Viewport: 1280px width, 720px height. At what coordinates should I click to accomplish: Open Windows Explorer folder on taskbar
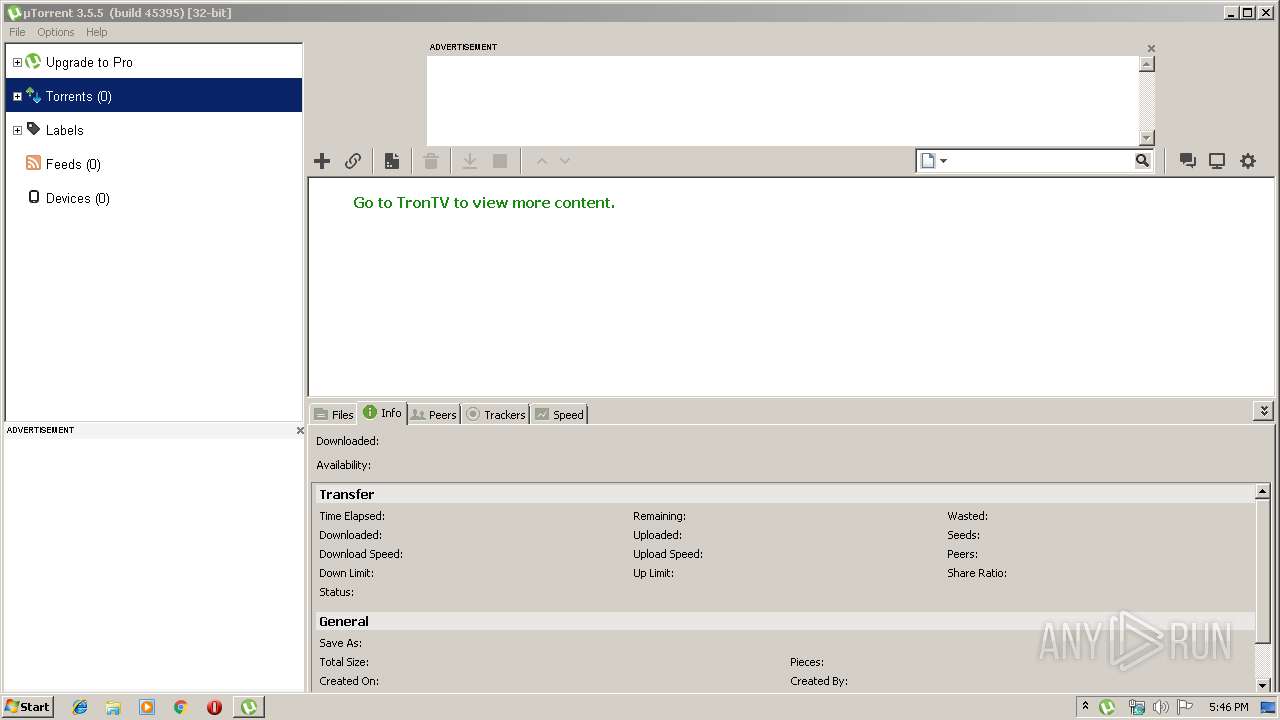113,707
